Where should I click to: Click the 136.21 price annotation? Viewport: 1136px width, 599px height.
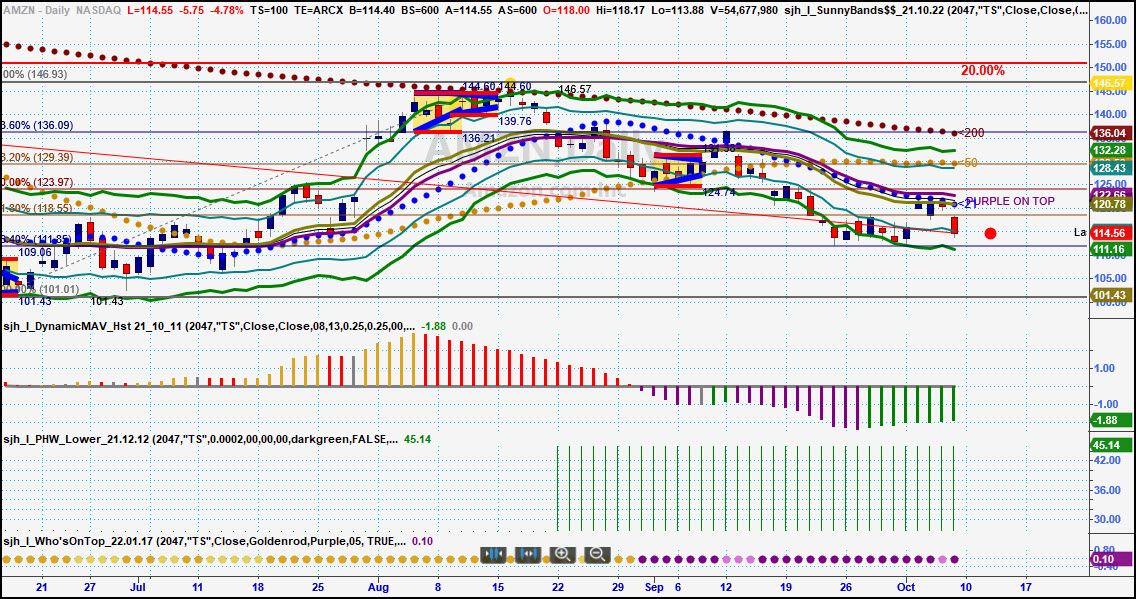pos(478,138)
